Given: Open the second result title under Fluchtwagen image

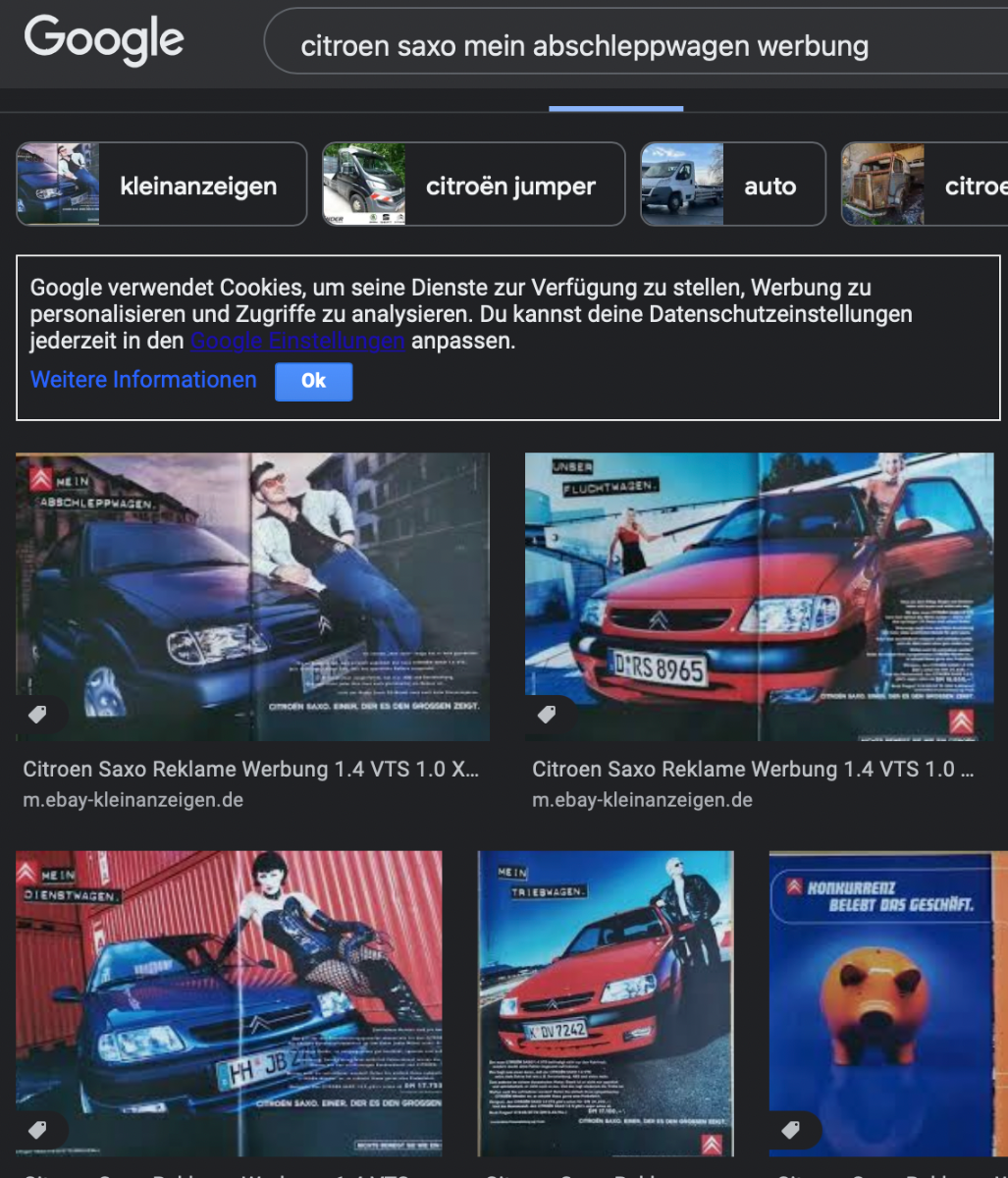Looking at the screenshot, I should tap(753, 769).
